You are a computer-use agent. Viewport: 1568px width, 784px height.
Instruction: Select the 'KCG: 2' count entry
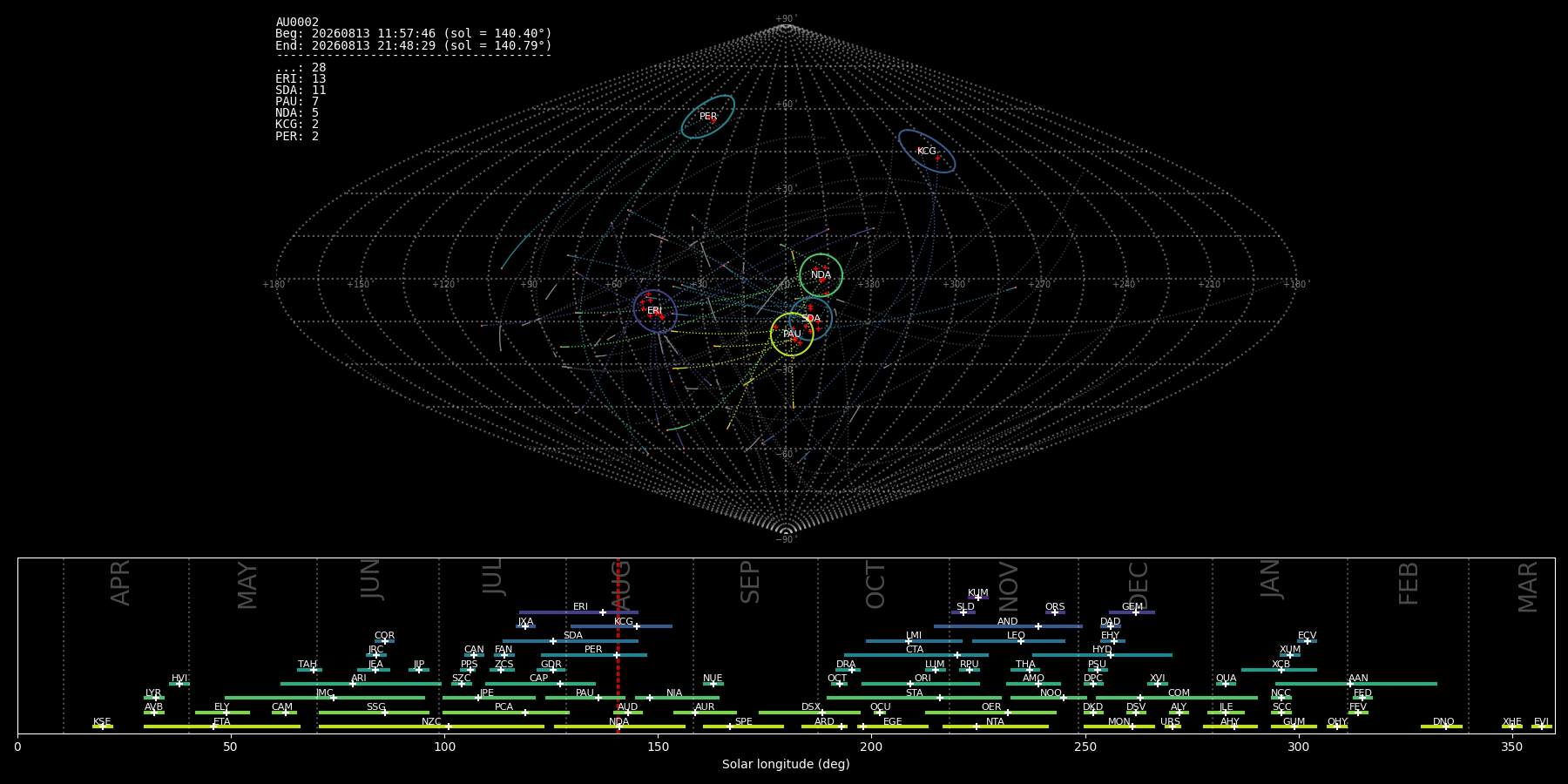[x=297, y=125]
